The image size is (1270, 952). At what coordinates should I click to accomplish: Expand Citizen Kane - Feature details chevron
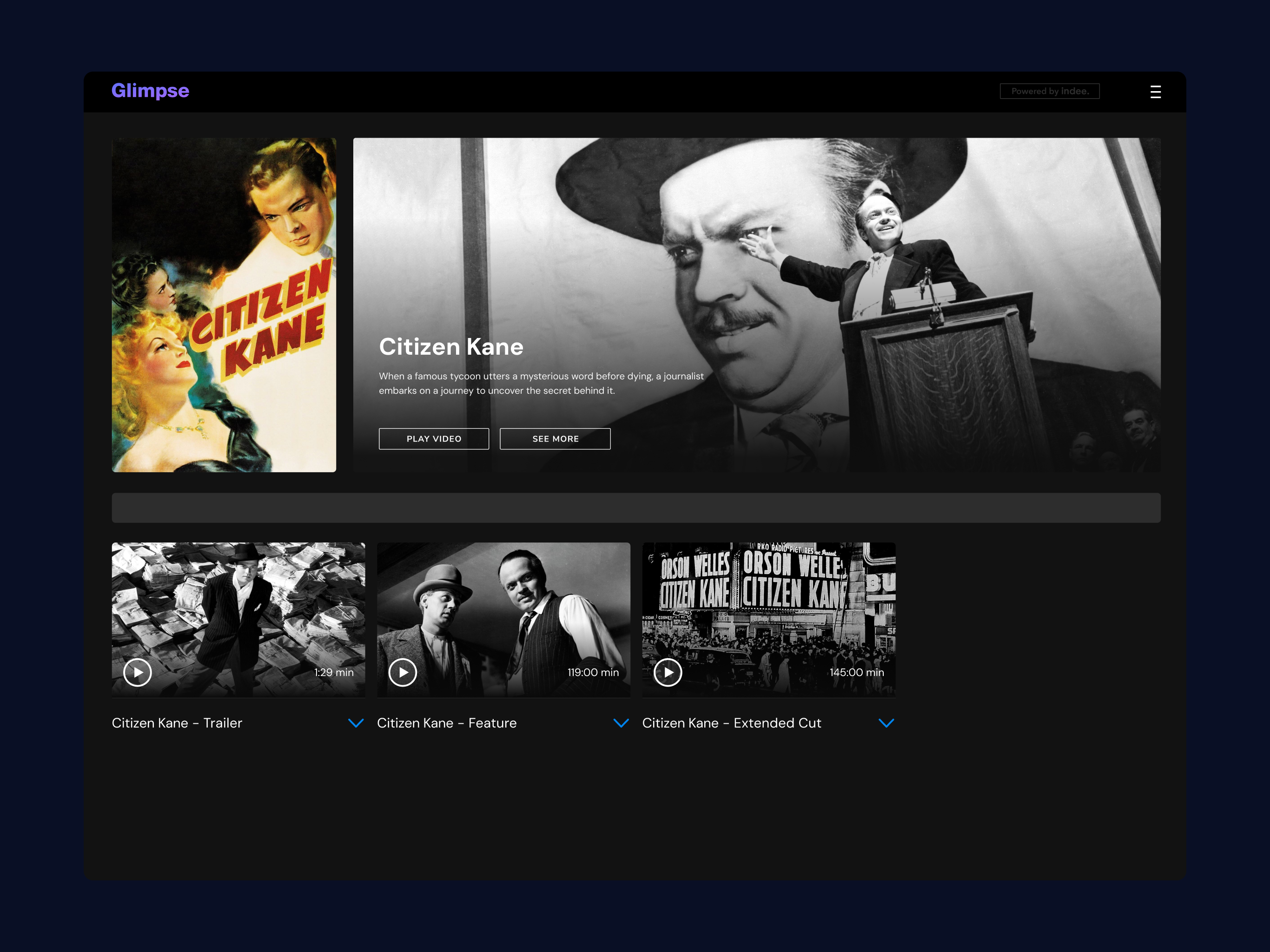pyautogui.click(x=621, y=723)
